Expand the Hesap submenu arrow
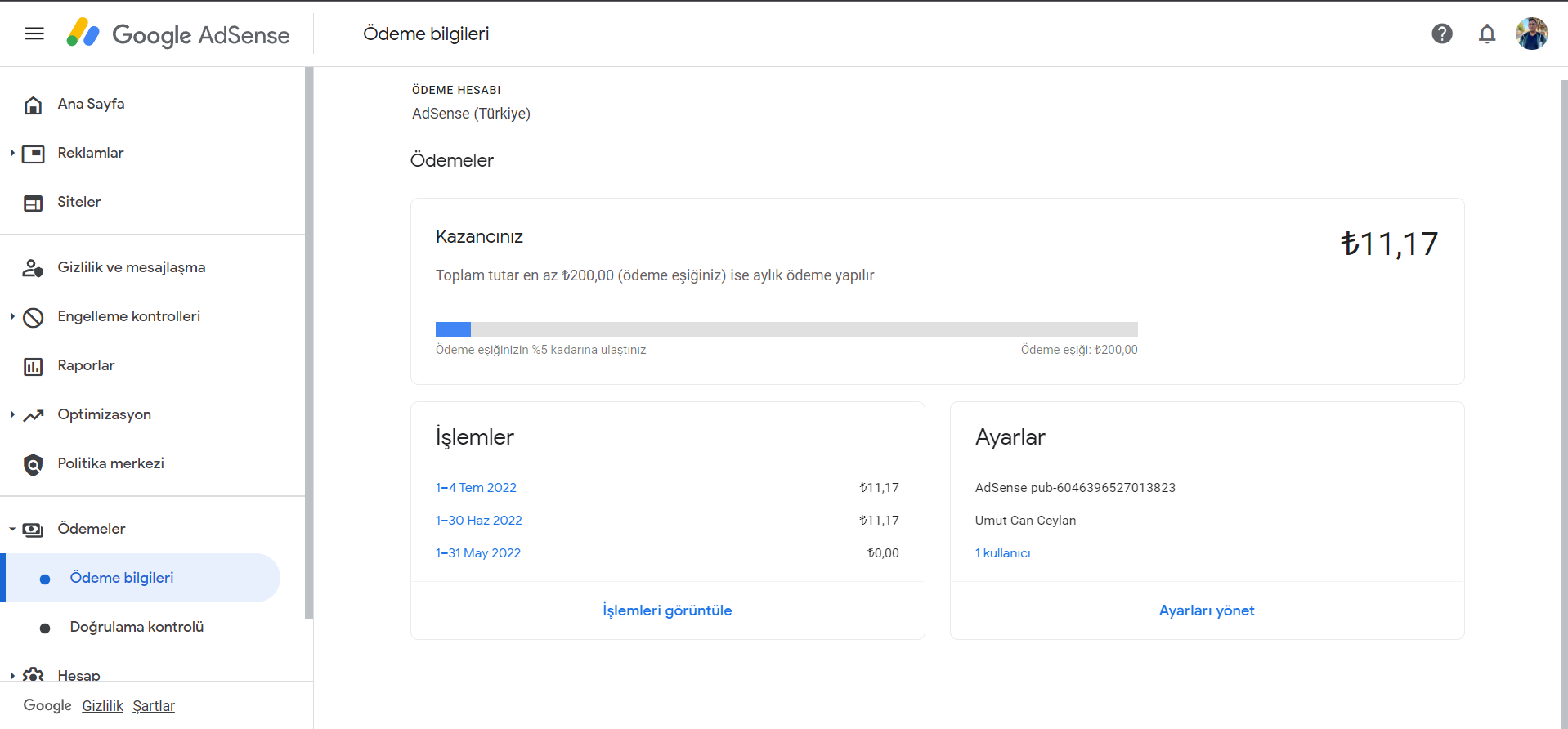Viewport: 1568px width, 729px height. pyautogui.click(x=12, y=676)
